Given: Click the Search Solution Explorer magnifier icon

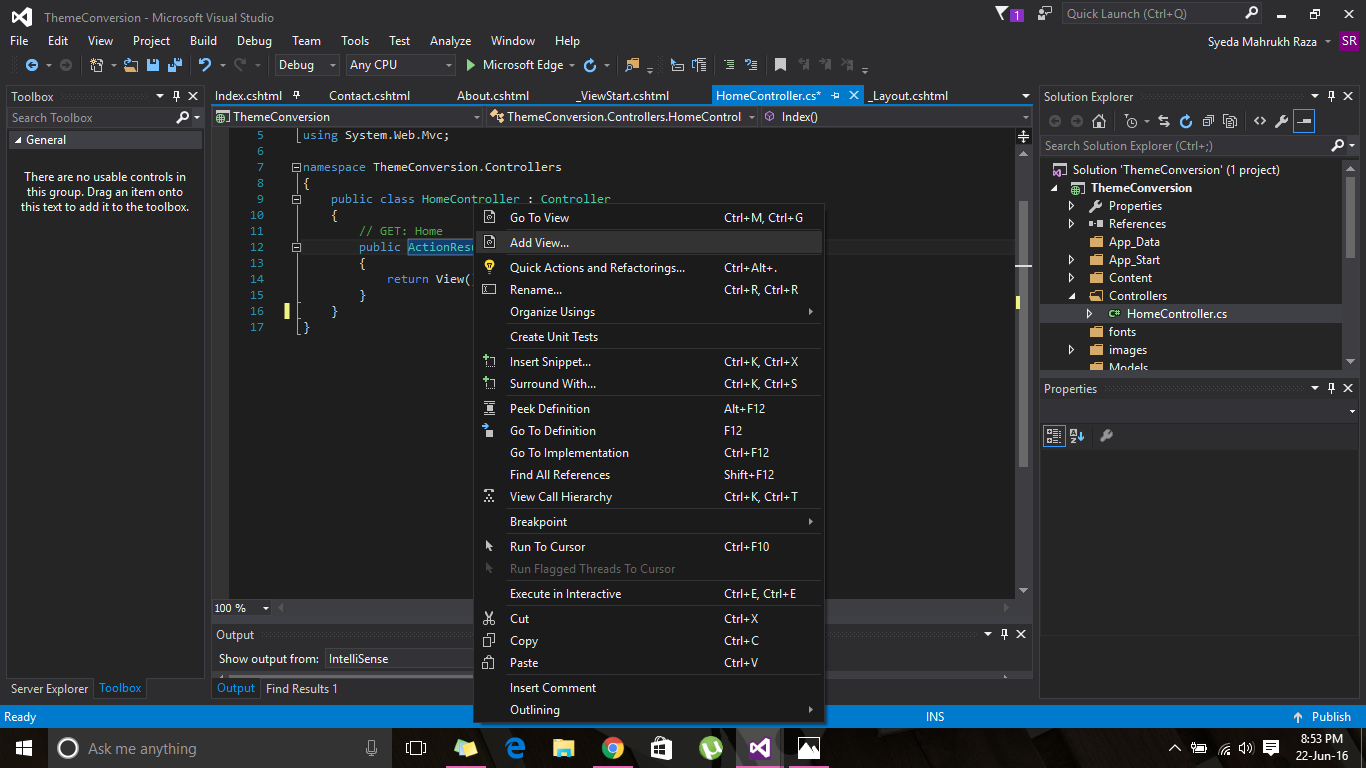Looking at the screenshot, I should pyautogui.click(x=1337, y=145).
